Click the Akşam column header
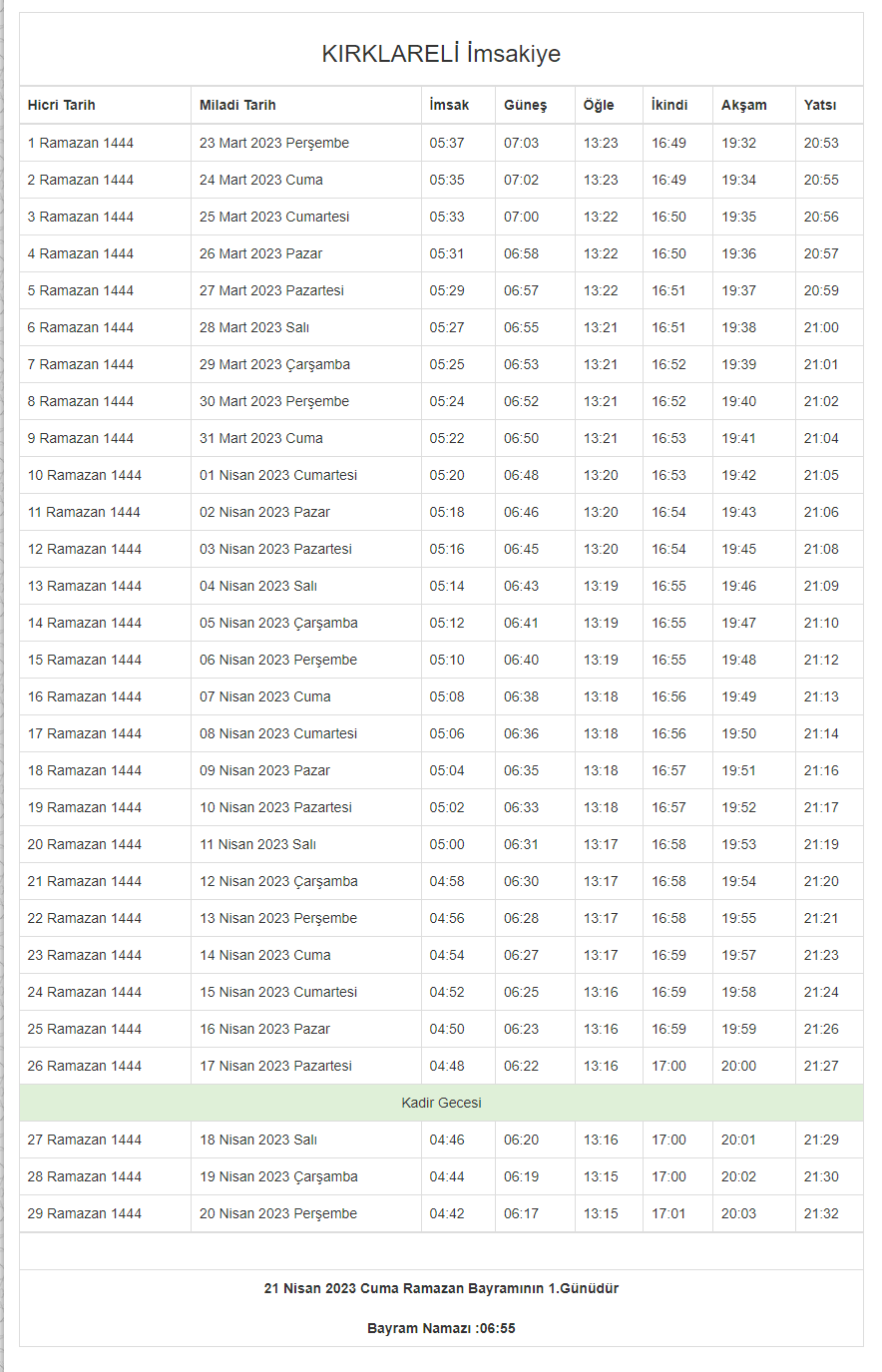This screenshot has height=1372, width=882. [744, 105]
